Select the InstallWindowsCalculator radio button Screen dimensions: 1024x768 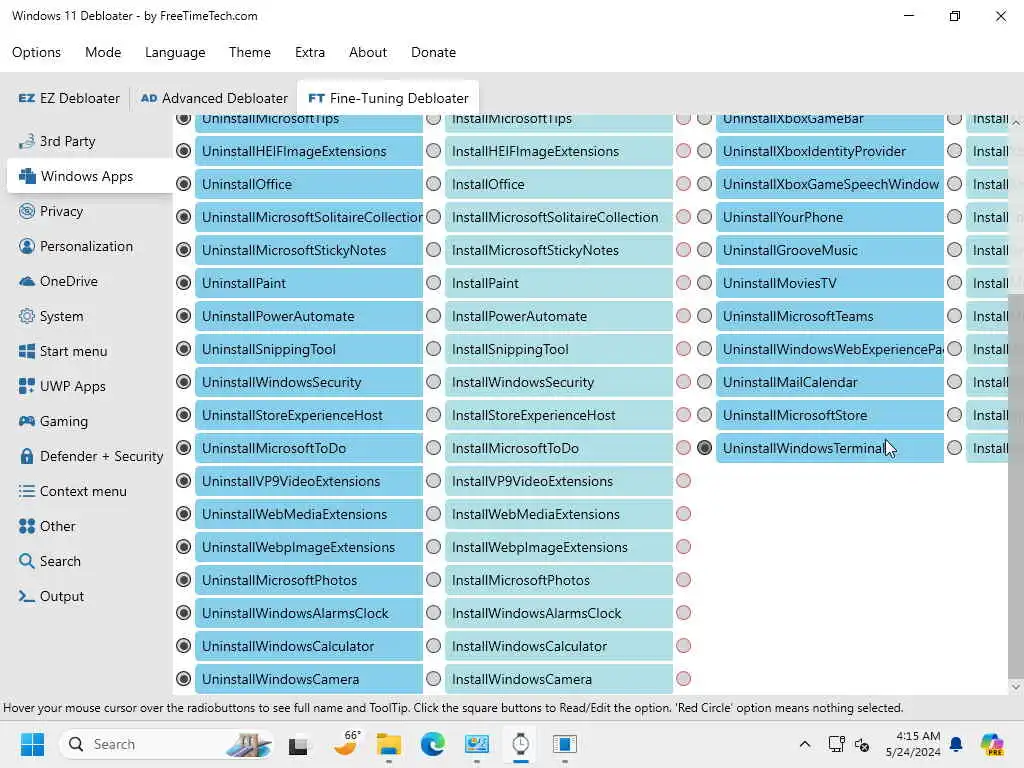tap(434, 646)
